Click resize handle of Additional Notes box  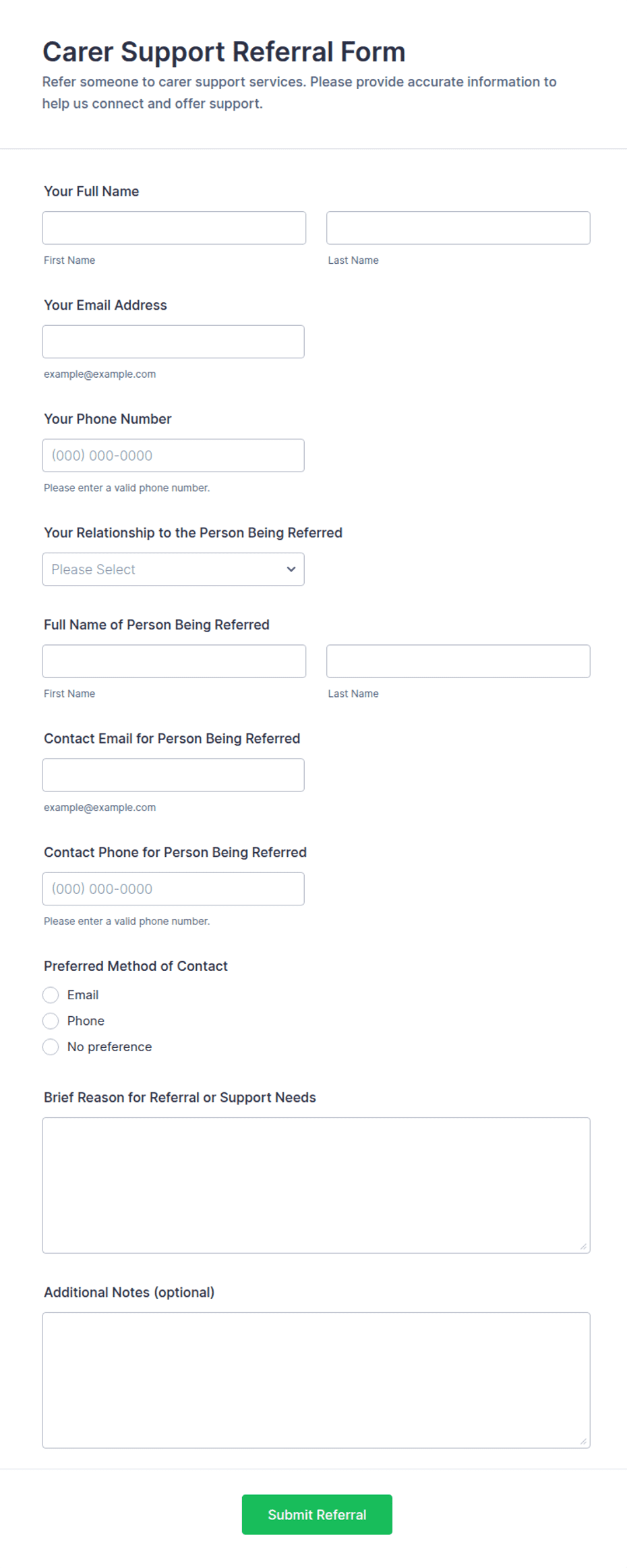click(583, 1441)
